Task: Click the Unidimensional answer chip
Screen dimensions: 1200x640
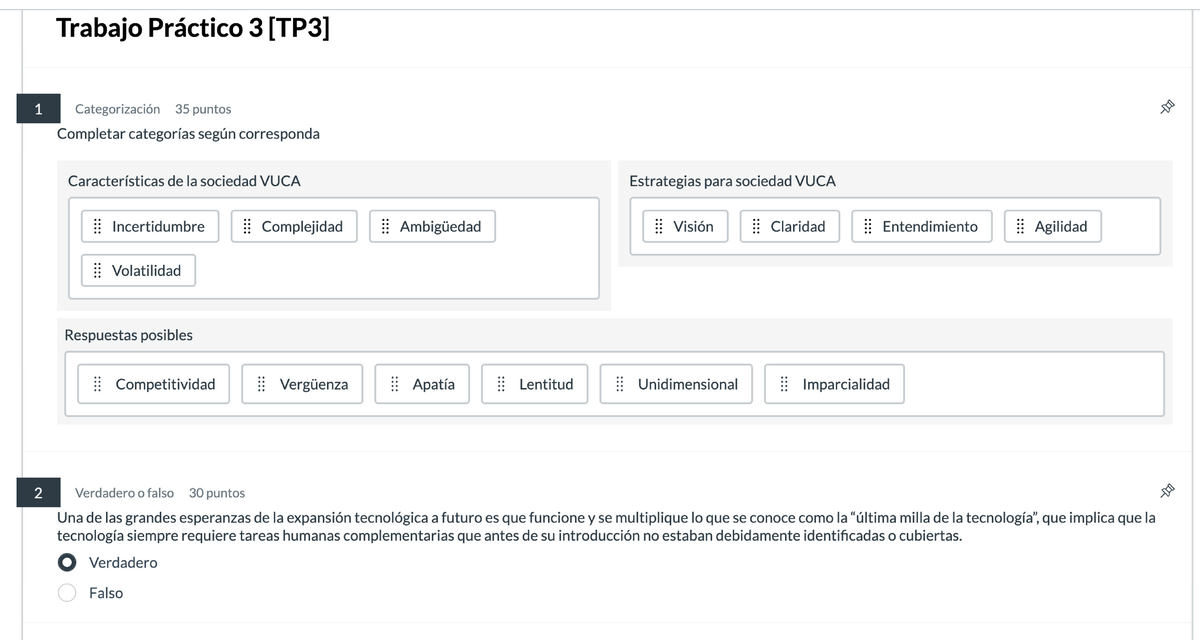Action: click(676, 384)
